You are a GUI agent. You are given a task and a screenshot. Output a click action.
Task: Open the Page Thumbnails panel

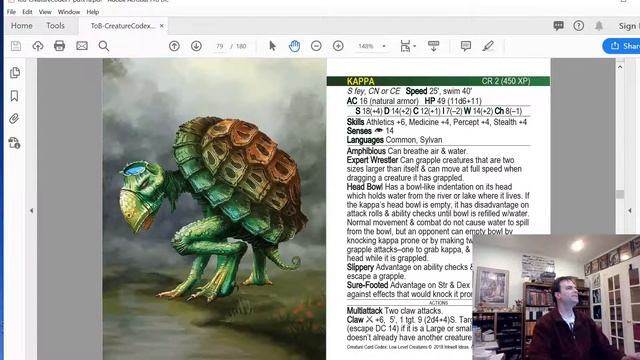tap(15, 73)
